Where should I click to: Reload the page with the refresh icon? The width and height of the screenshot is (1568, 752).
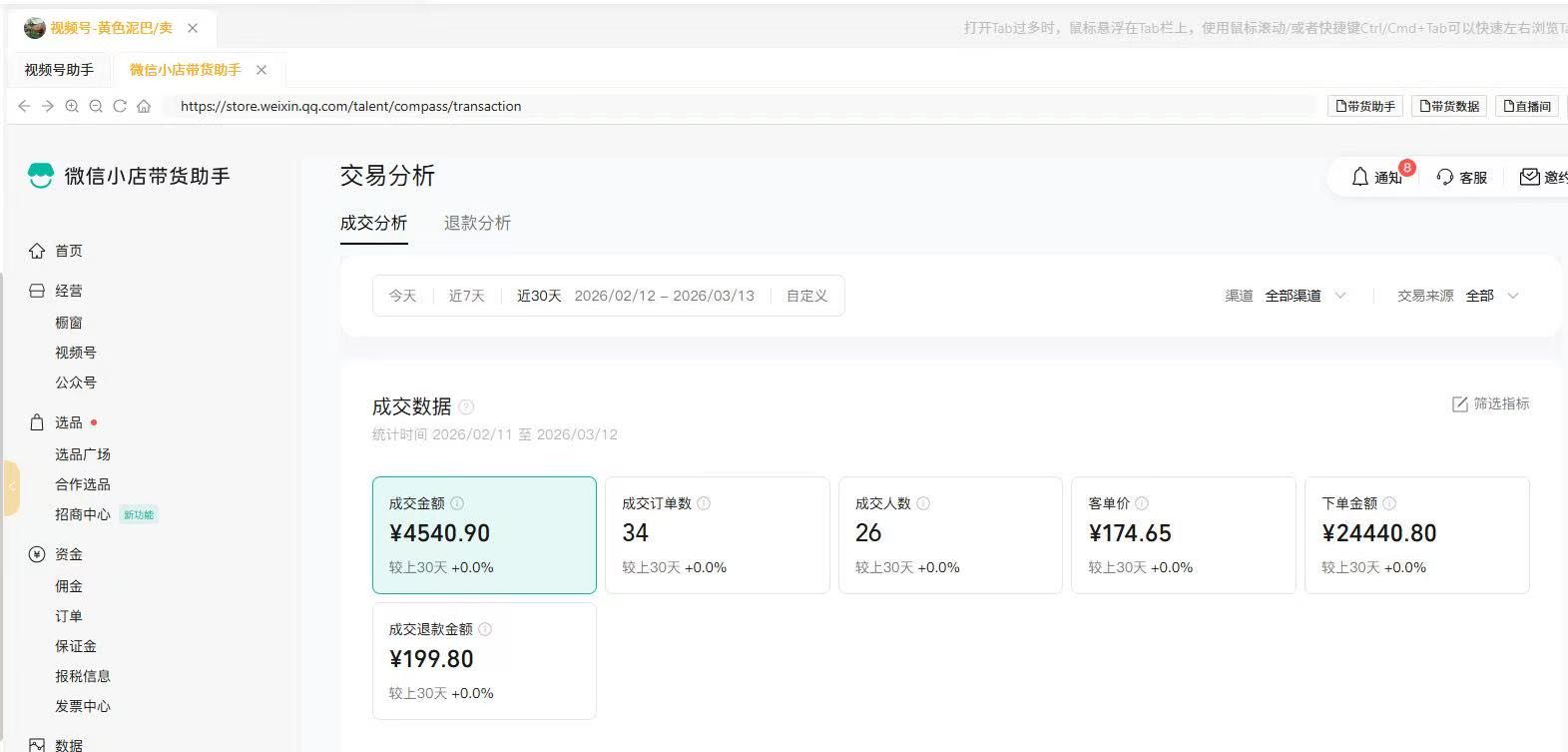120,106
